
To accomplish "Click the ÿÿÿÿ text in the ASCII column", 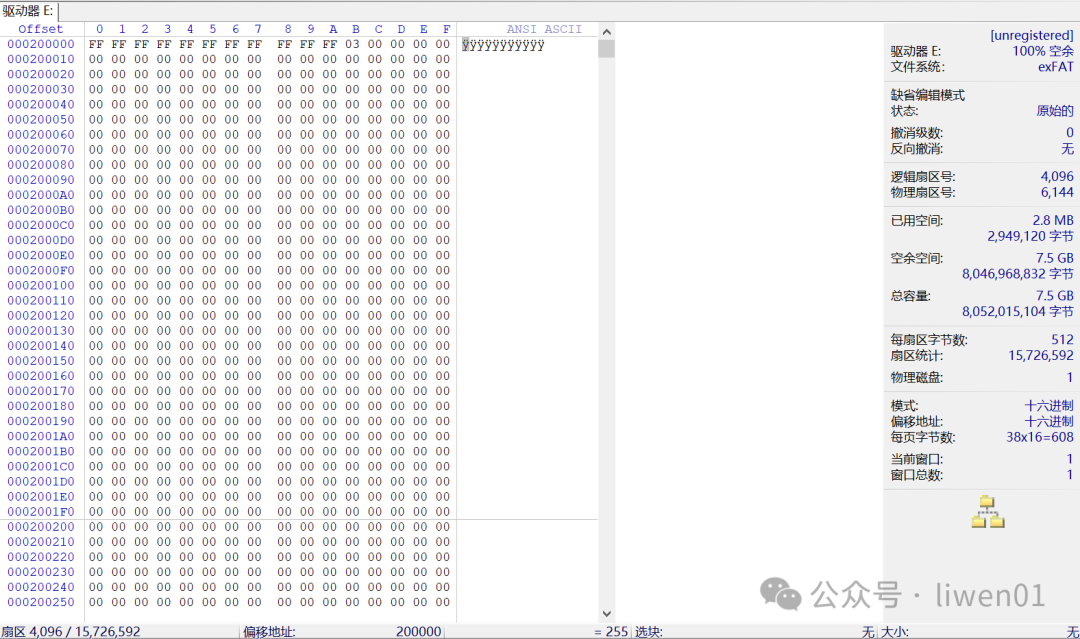I will (x=503, y=45).
